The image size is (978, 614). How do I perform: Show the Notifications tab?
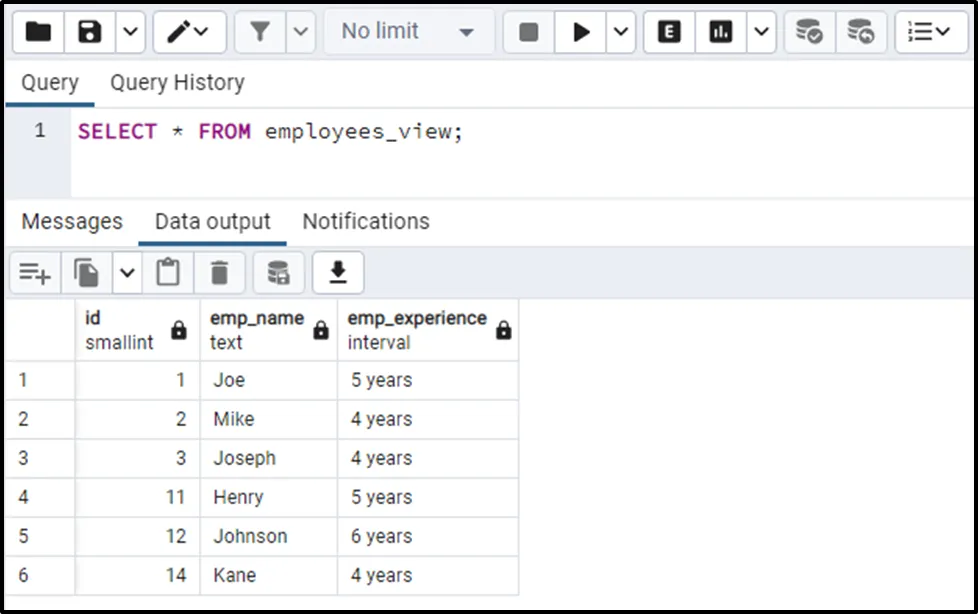pos(366,222)
